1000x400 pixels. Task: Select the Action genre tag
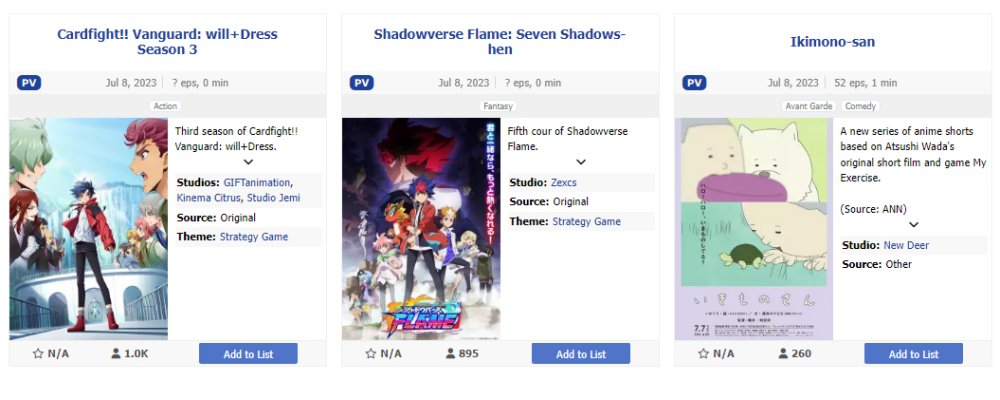coord(166,106)
